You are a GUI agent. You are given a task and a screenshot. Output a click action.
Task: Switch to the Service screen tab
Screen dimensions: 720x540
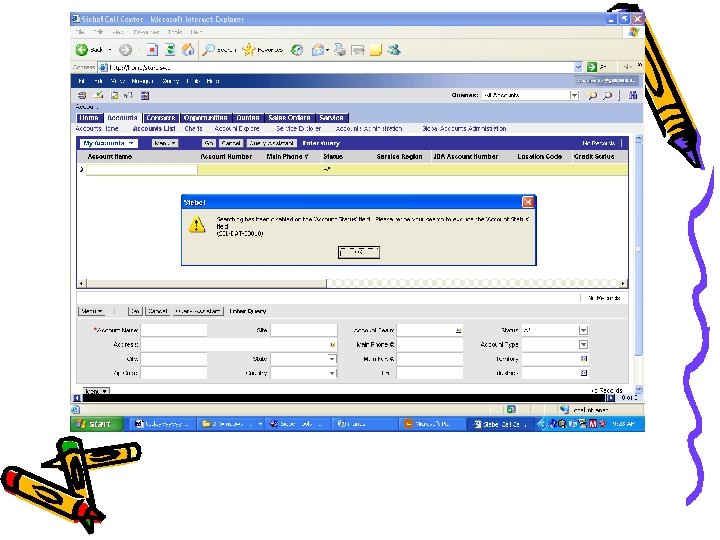click(x=332, y=118)
